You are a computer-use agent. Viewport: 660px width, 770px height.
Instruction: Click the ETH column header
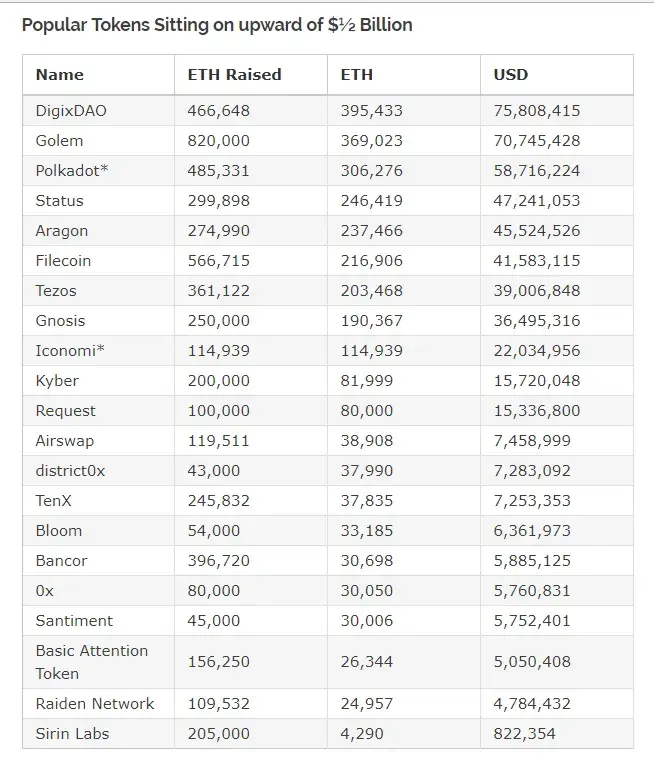click(x=357, y=75)
